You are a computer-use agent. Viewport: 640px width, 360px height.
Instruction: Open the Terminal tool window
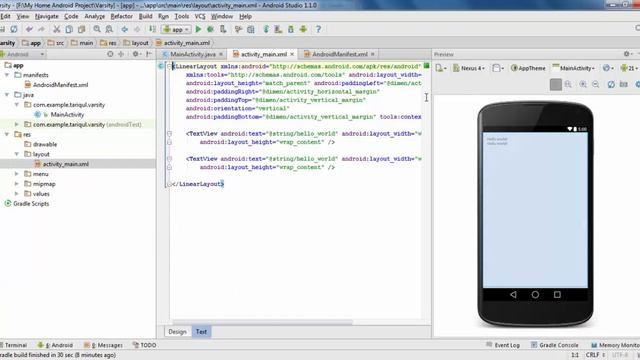pyautogui.click(x=13, y=345)
